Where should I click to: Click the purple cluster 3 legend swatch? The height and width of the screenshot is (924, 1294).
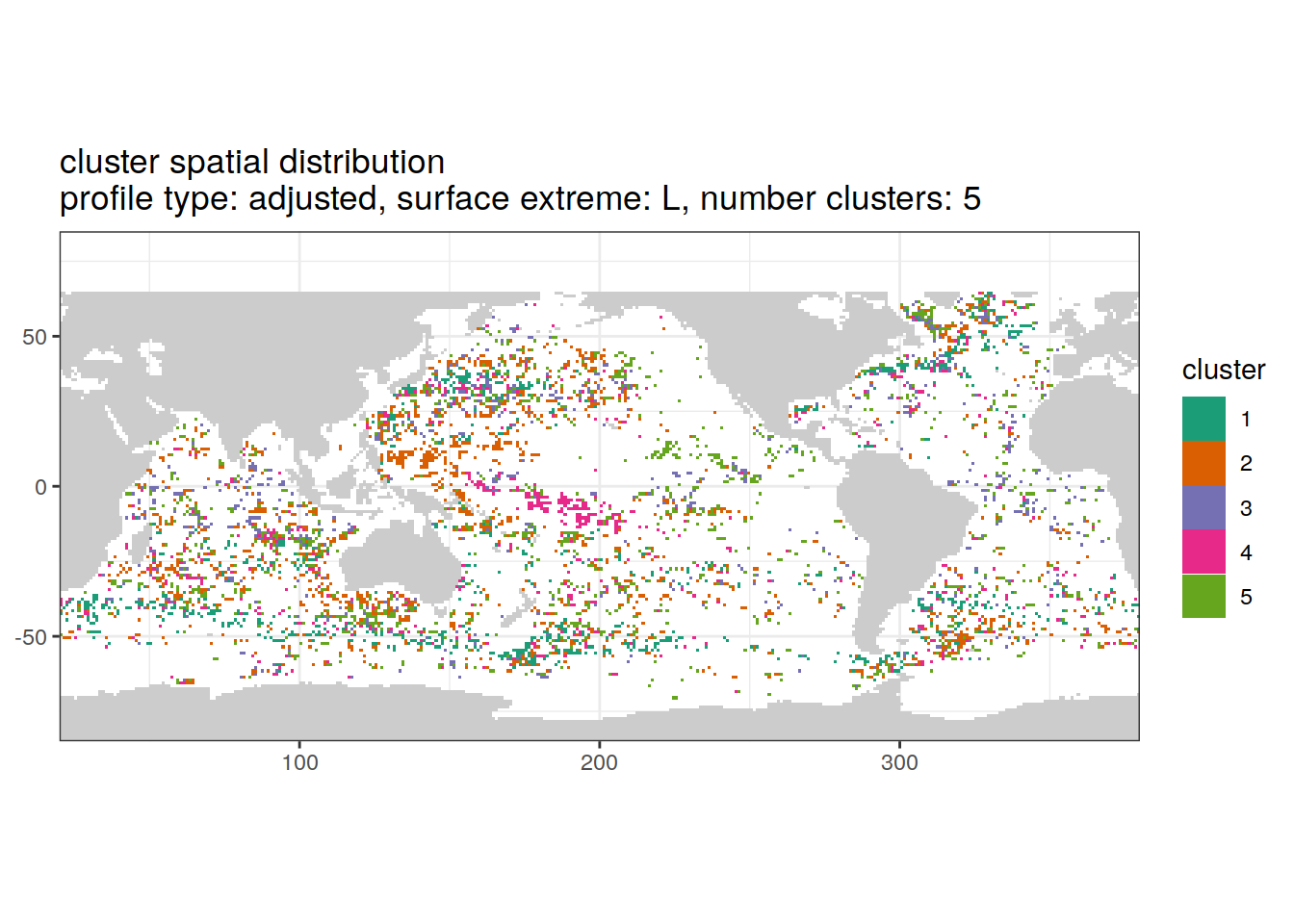(1203, 507)
